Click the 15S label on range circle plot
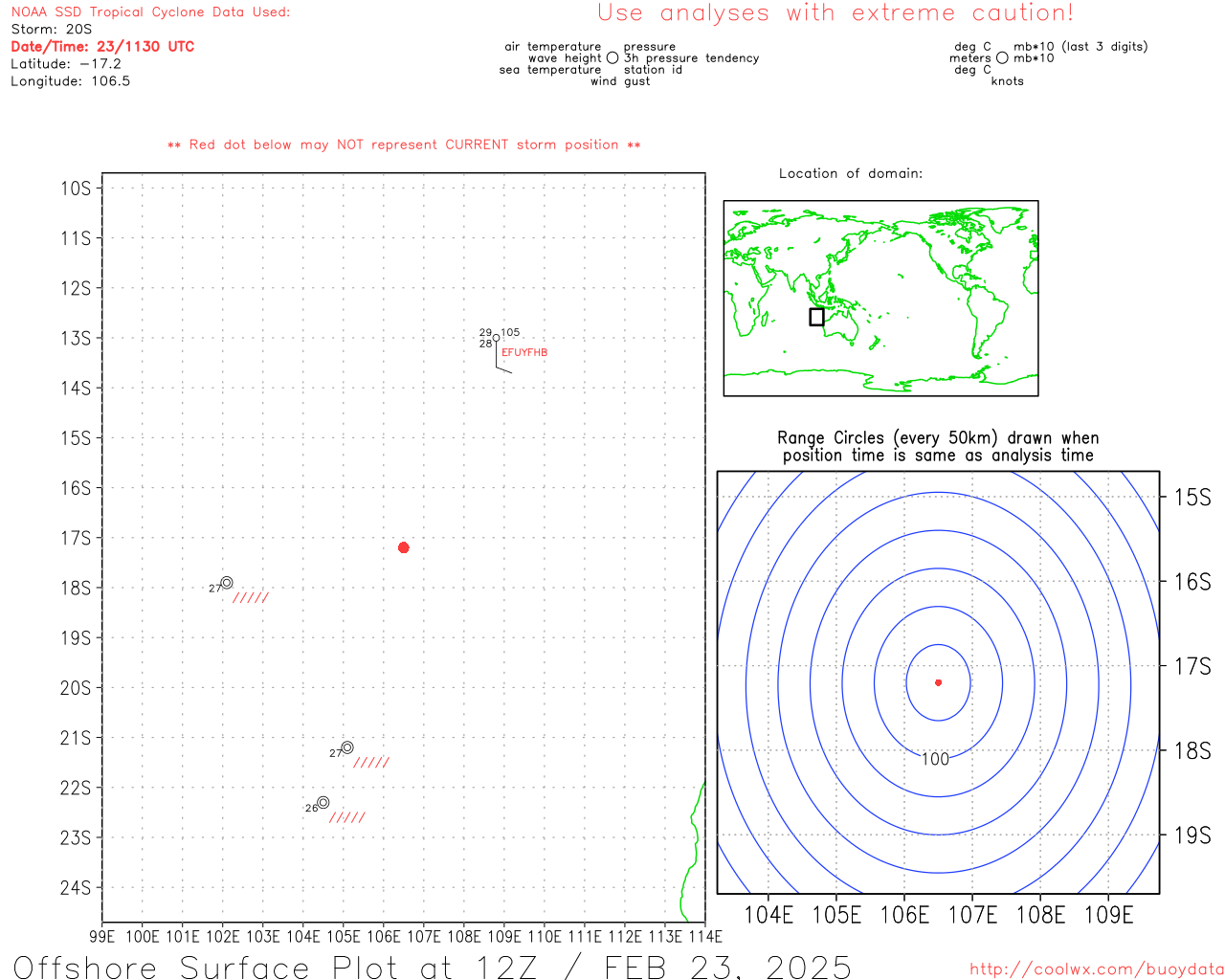This screenshot has width=1225, height=980. tap(1192, 497)
